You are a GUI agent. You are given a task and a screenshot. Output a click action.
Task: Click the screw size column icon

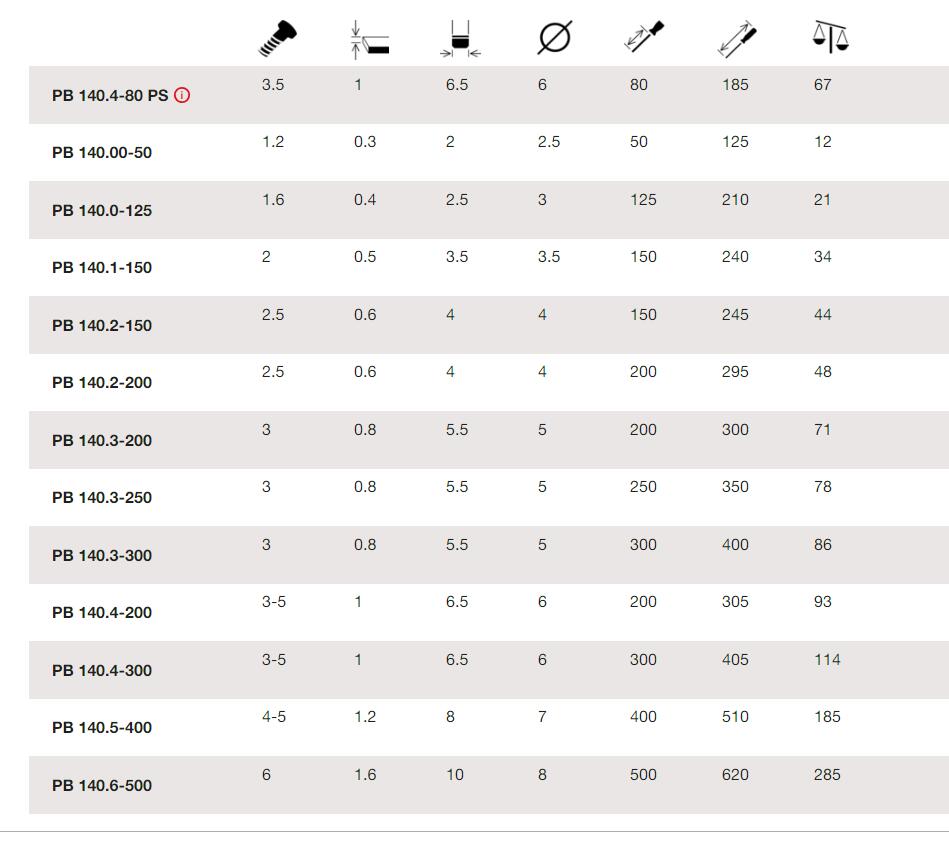(x=277, y=39)
